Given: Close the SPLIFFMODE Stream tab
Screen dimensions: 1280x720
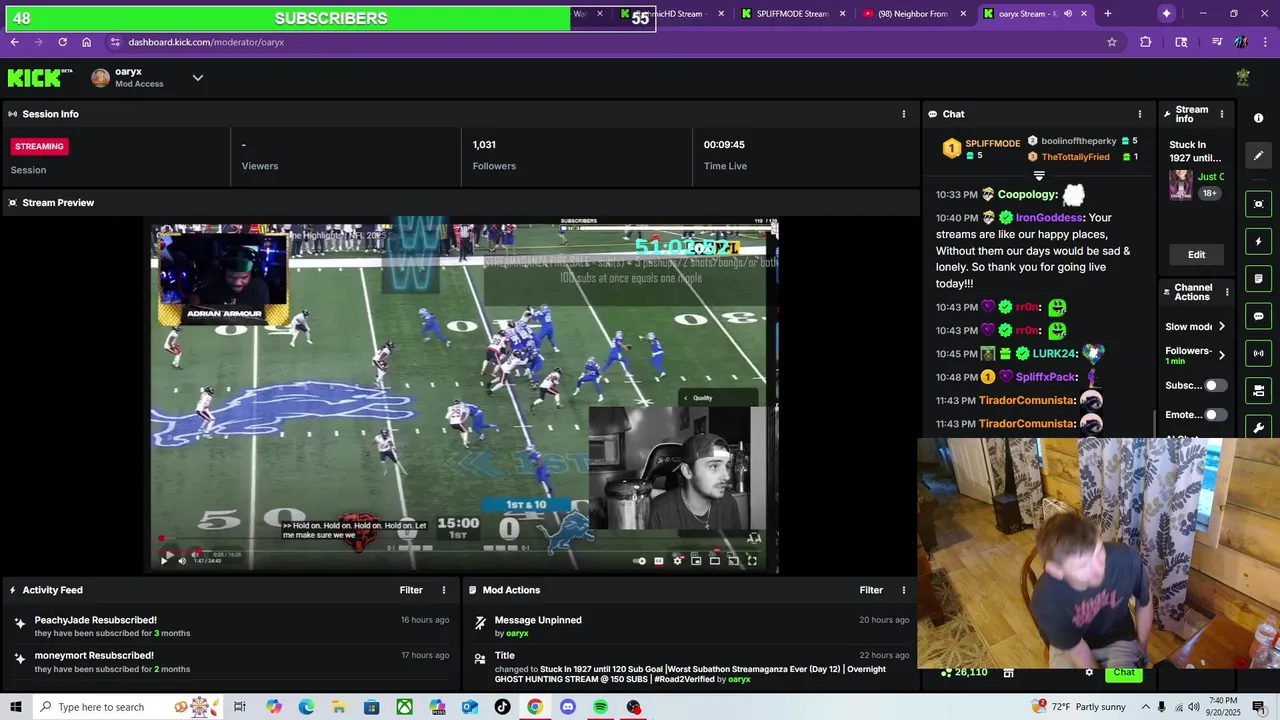Looking at the screenshot, I should click(842, 14).
